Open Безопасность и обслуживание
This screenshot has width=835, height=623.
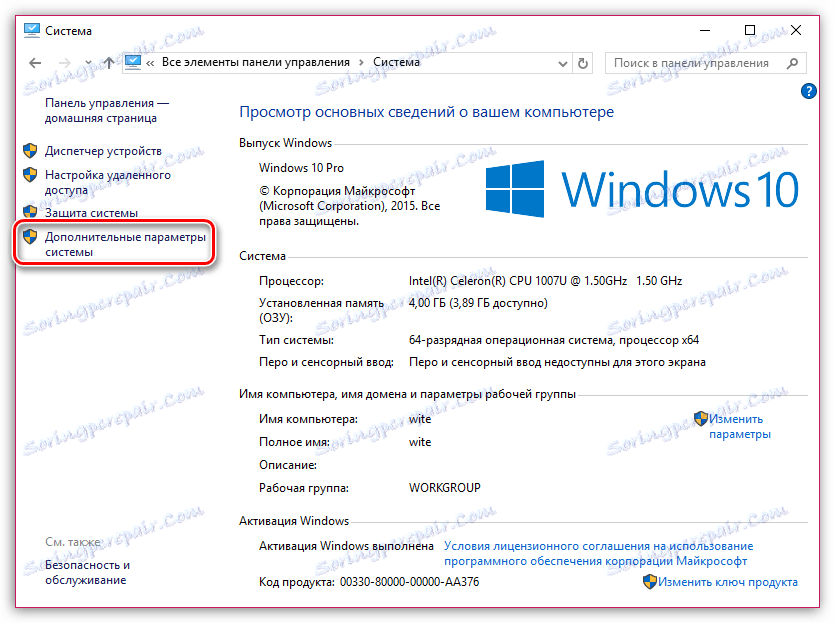click(x=87, y=572)
